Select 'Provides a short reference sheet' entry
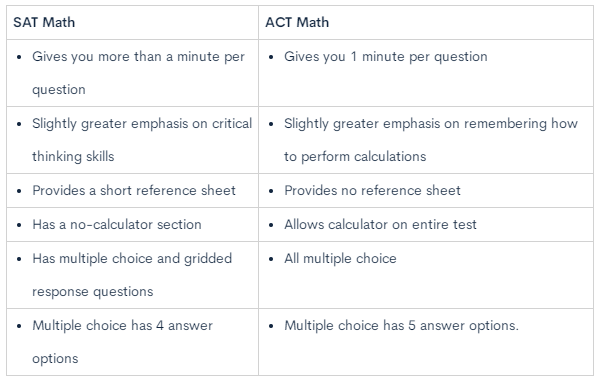This screenshot has width=600, height=380. point(134,190)
